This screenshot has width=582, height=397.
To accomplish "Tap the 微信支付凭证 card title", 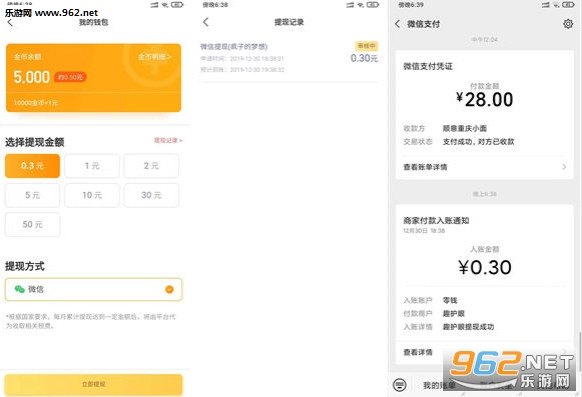I will [x=428, y=66].
